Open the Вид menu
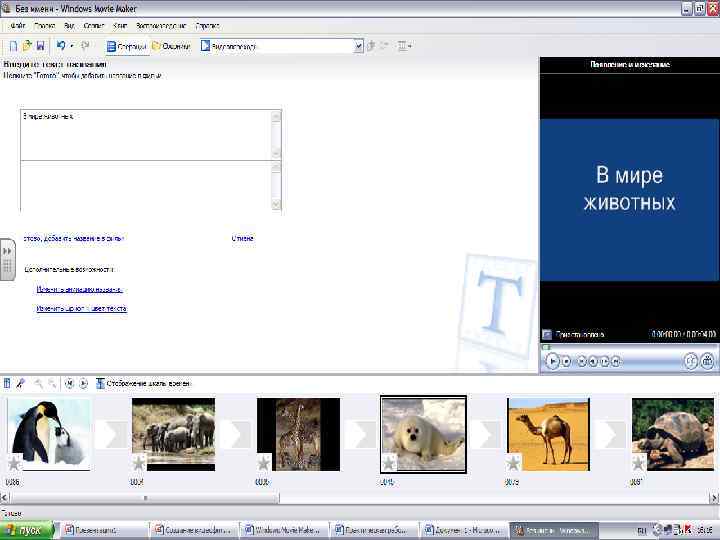Image resolution: width=720 pixels, height=540 pixels. (x=69, y=26)
